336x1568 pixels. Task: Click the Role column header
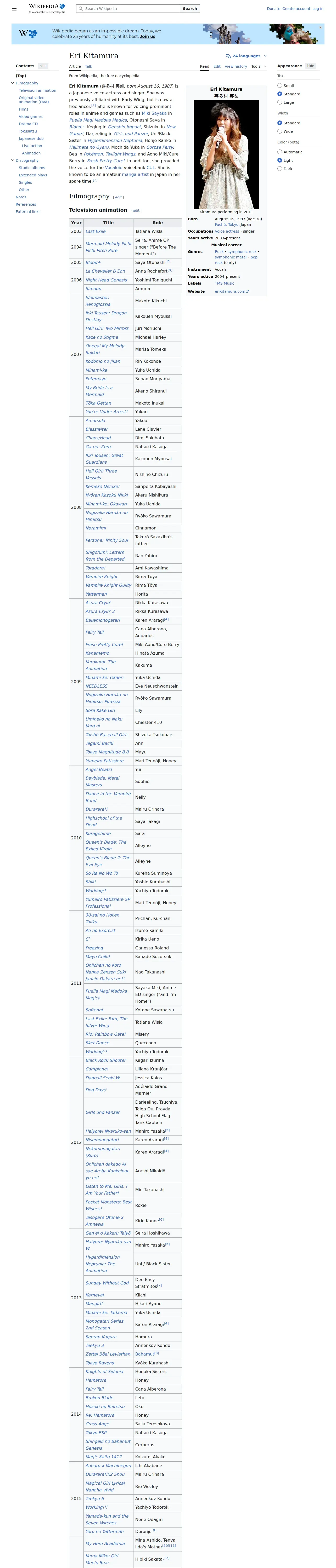click(x=157, y=223)
